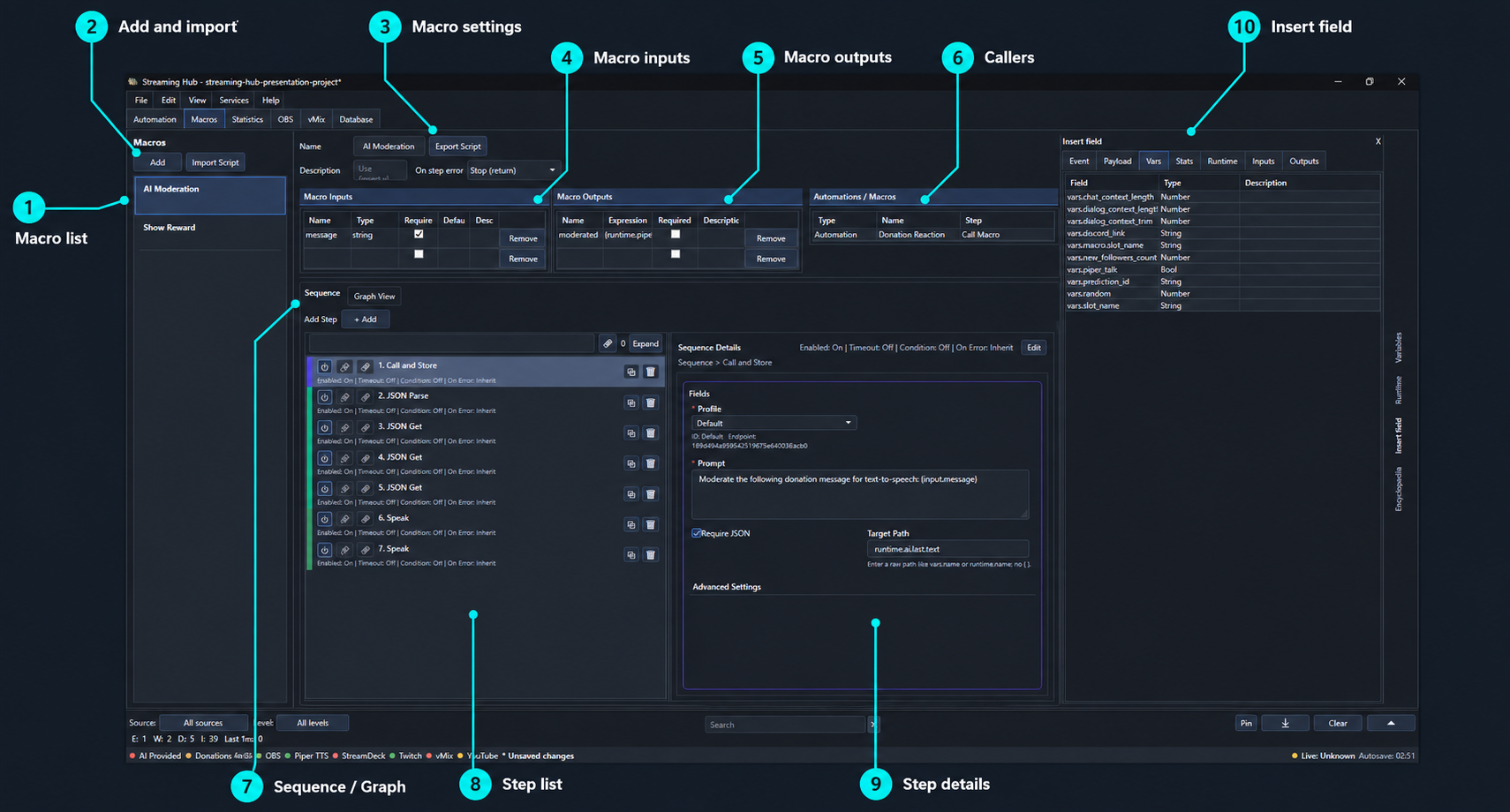Click Edit in Sequence Details

[x=1034, y=348]
